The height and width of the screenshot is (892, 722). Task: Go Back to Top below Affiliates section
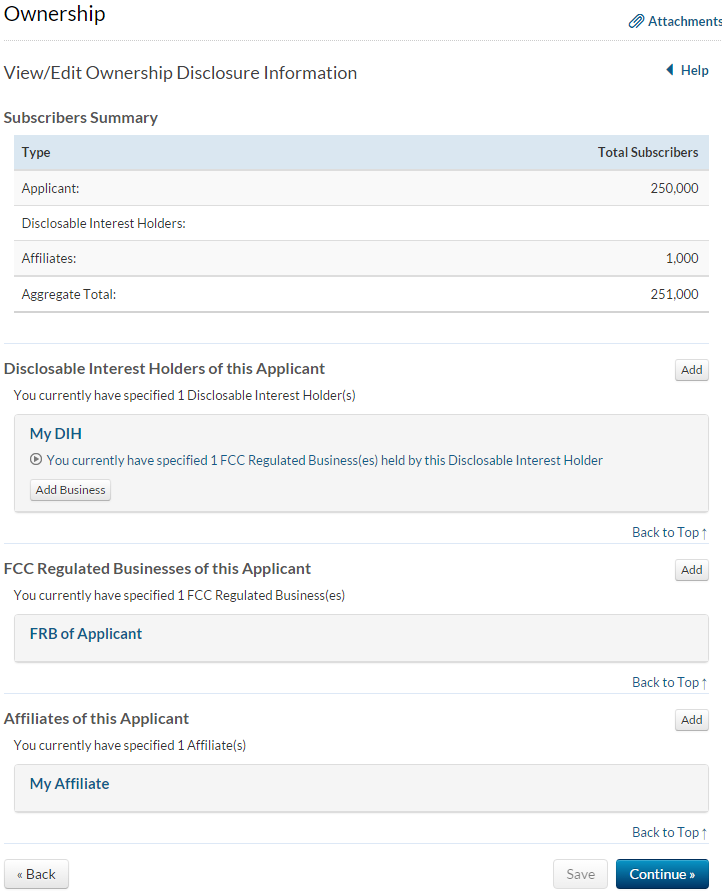pos(669,832)
